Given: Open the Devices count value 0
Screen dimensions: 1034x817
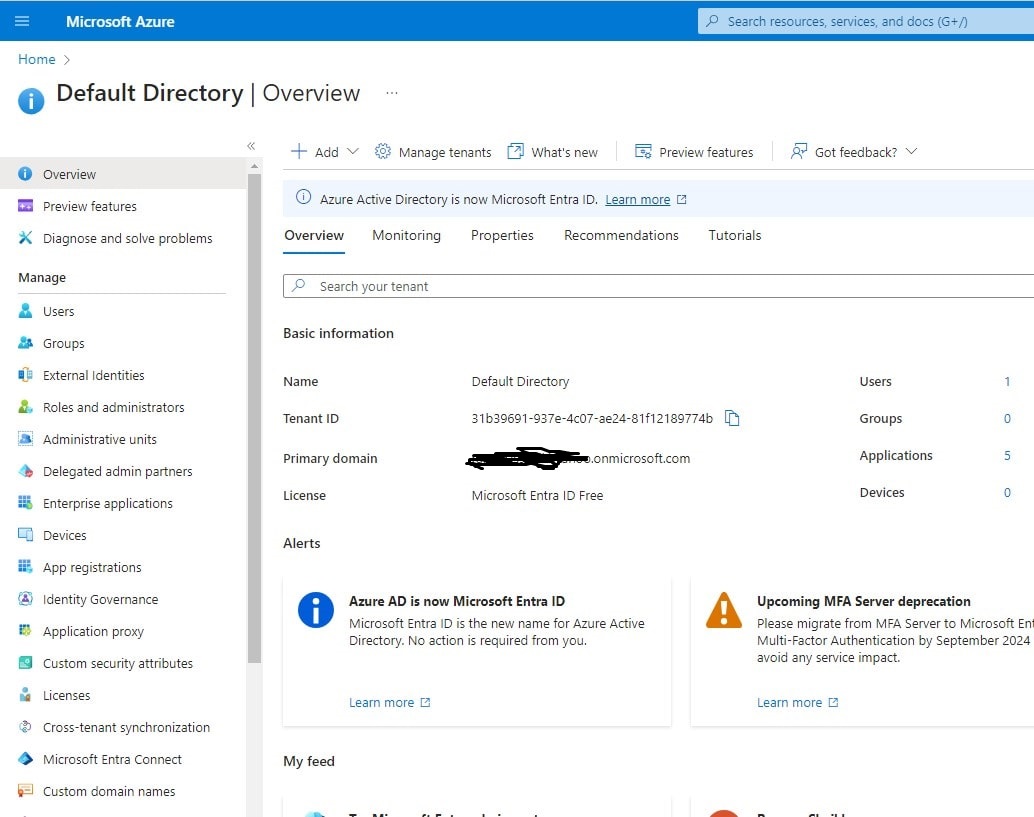Looking at the screenshot, I should [x=1007, y=493].
